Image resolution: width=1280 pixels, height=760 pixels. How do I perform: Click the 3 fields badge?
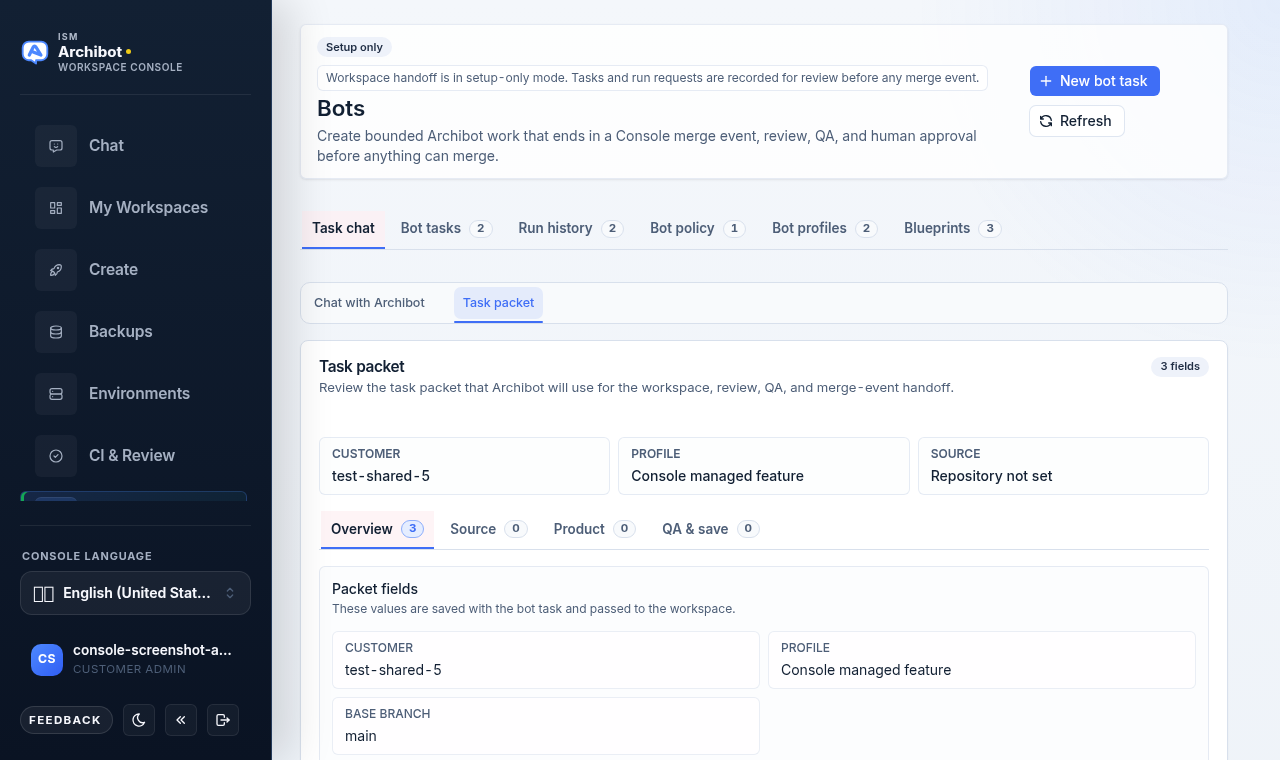[x=1180, y=367]
